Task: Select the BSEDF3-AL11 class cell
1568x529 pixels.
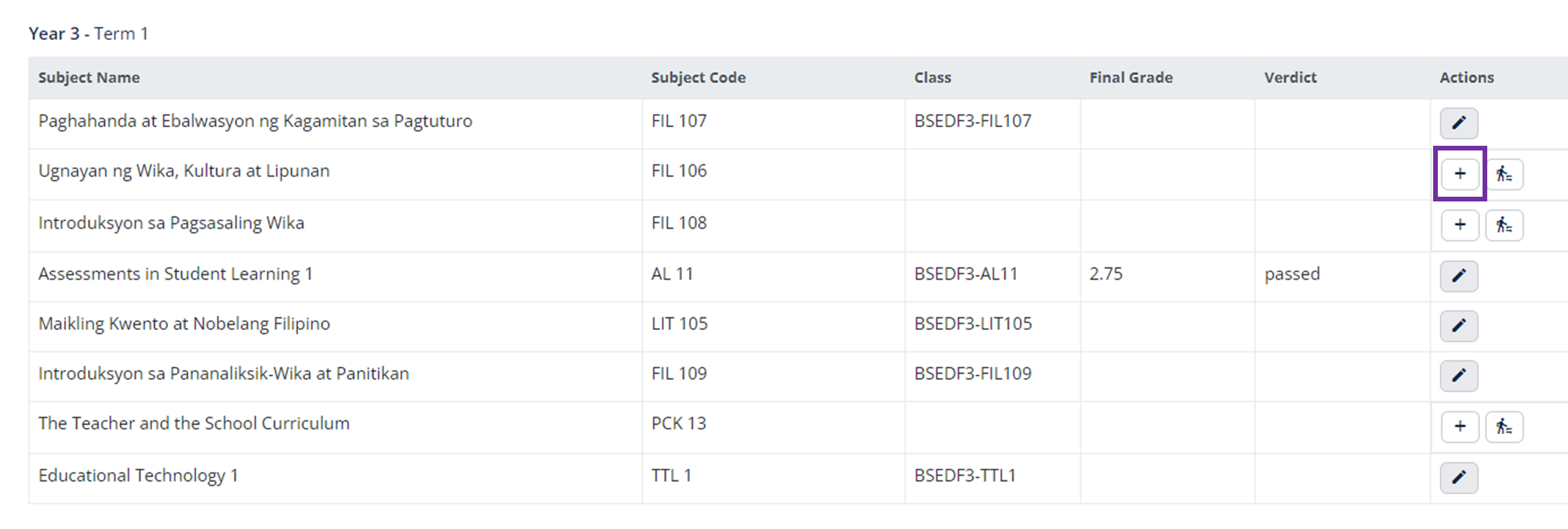Action: pos(965,274)
